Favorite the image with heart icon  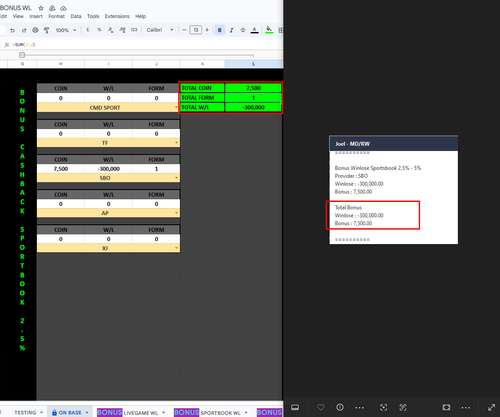pyautogui.click(x=321, y=407)
